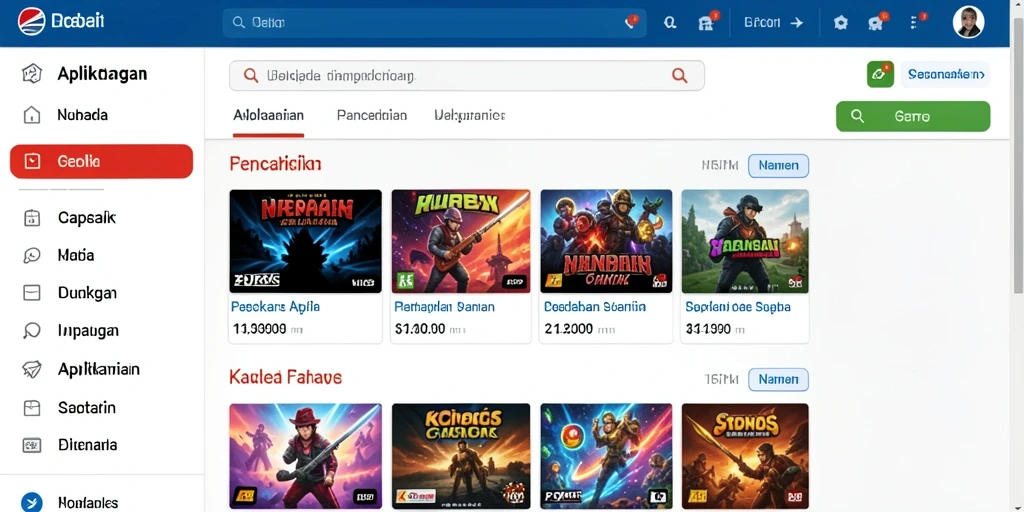Click the price 31.1900

coord(709,330)
